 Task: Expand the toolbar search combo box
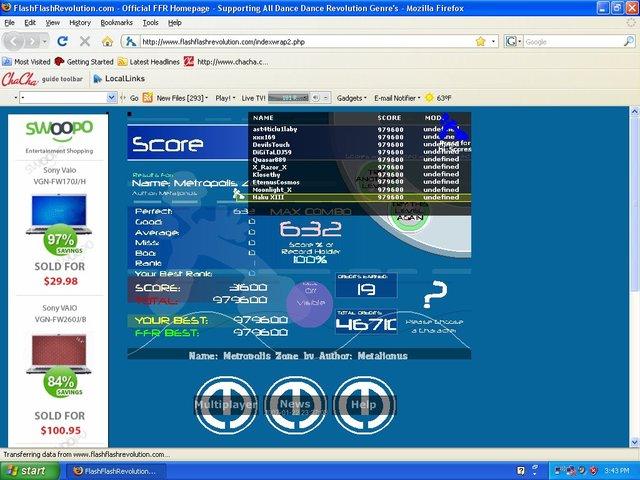pyautogui.click(x=112, y=98)
